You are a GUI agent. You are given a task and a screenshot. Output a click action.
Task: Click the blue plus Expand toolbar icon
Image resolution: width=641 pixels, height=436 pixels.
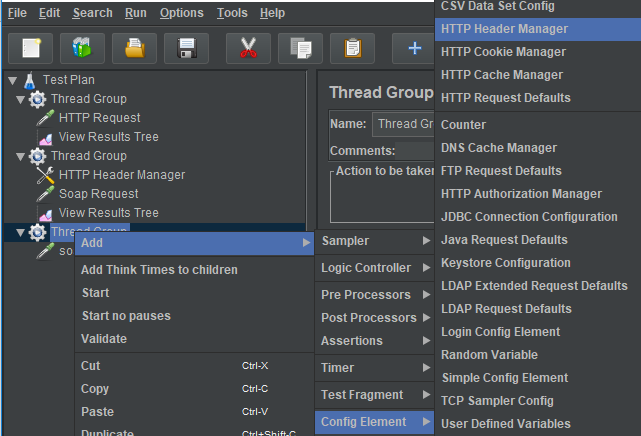414,48
